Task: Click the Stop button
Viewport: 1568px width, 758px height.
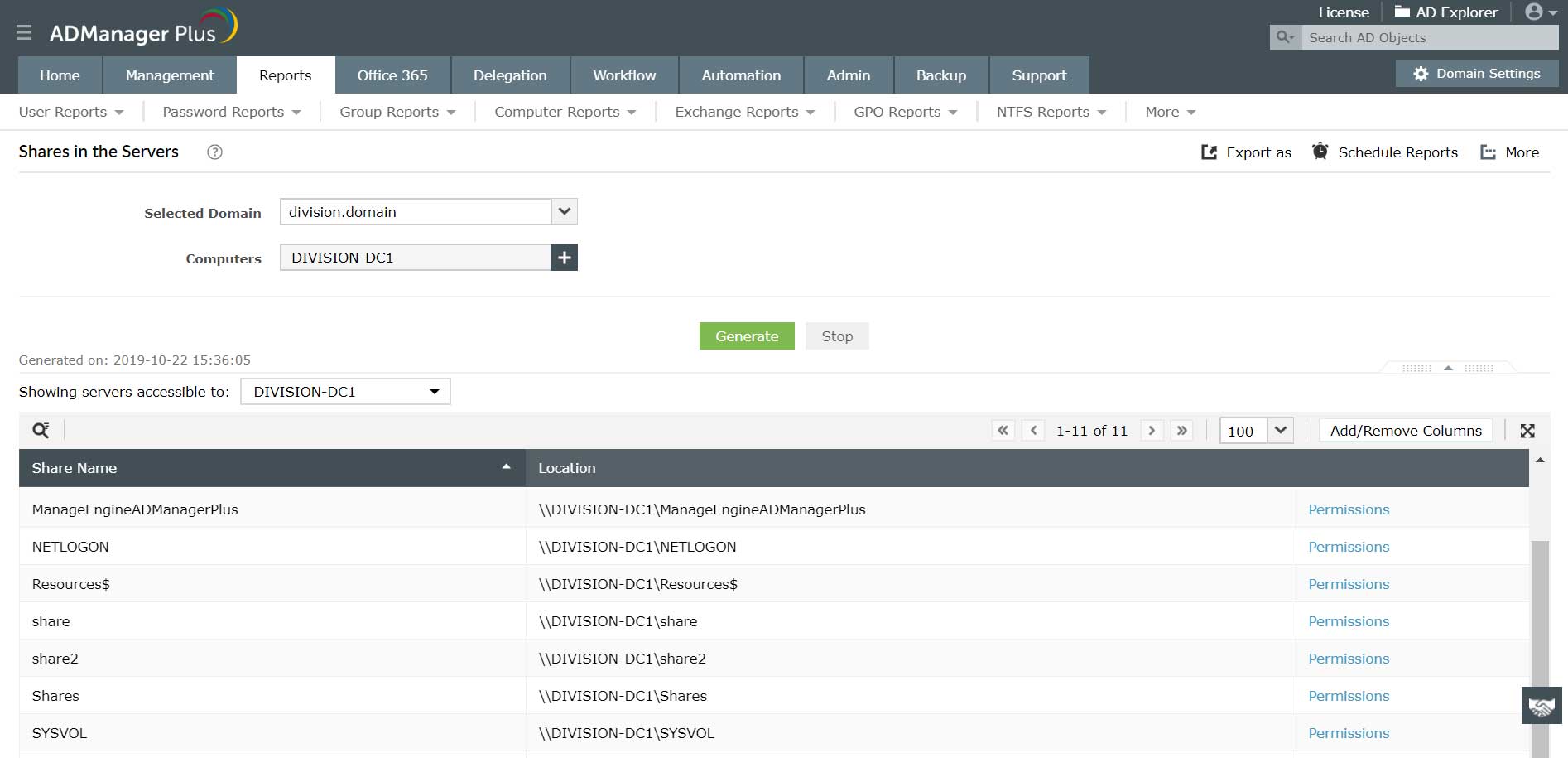Action: pos(837,336)
